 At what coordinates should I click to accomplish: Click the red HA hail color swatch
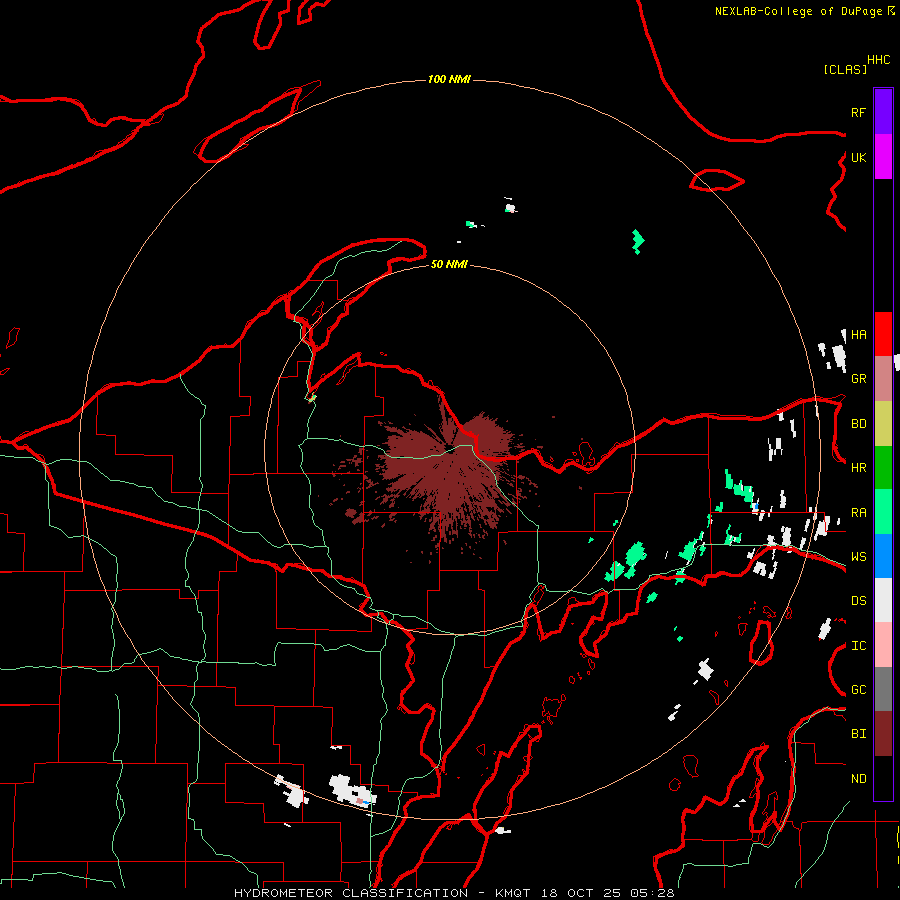tap(883, 334)
